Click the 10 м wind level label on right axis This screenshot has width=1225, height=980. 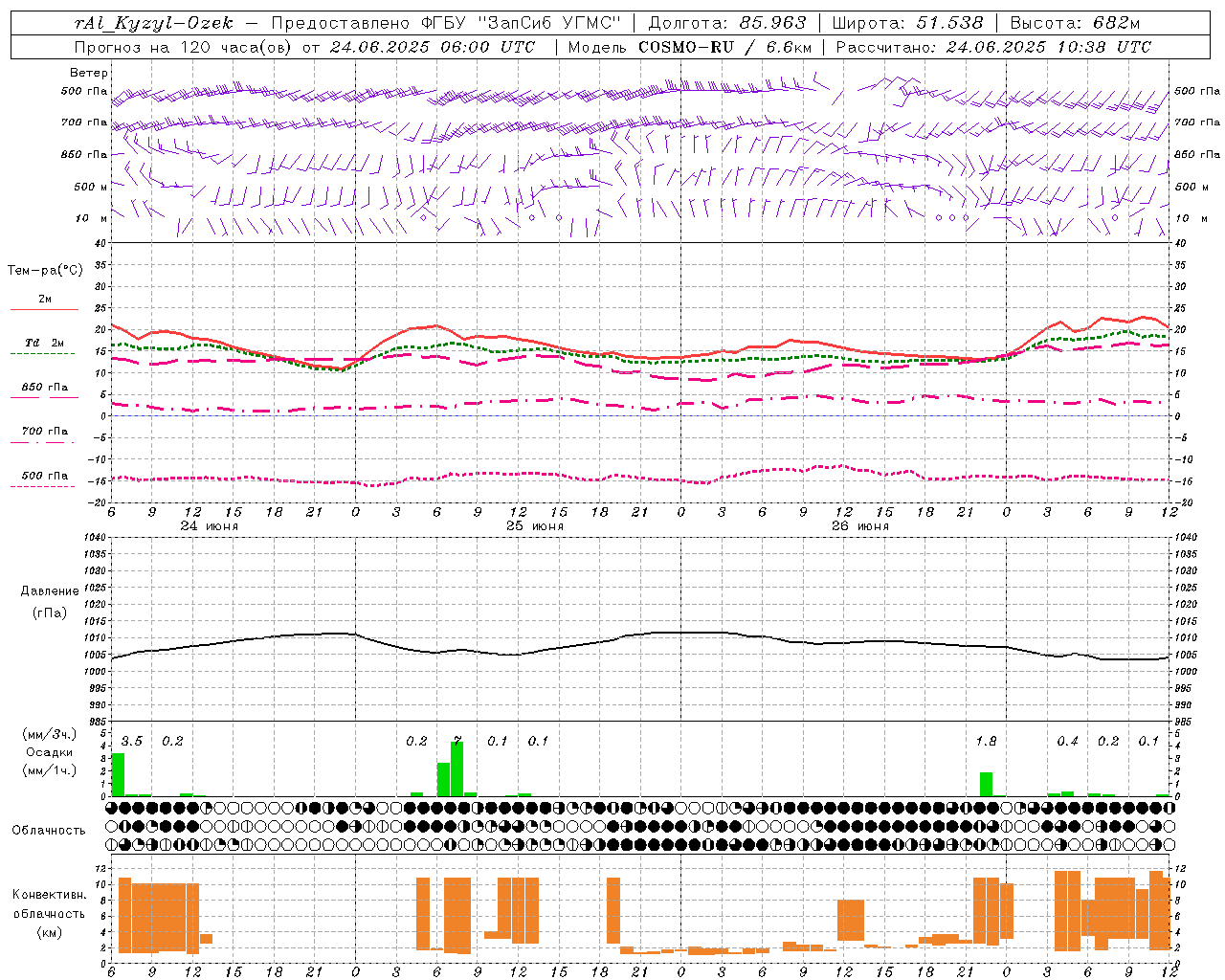[1191, 218]
